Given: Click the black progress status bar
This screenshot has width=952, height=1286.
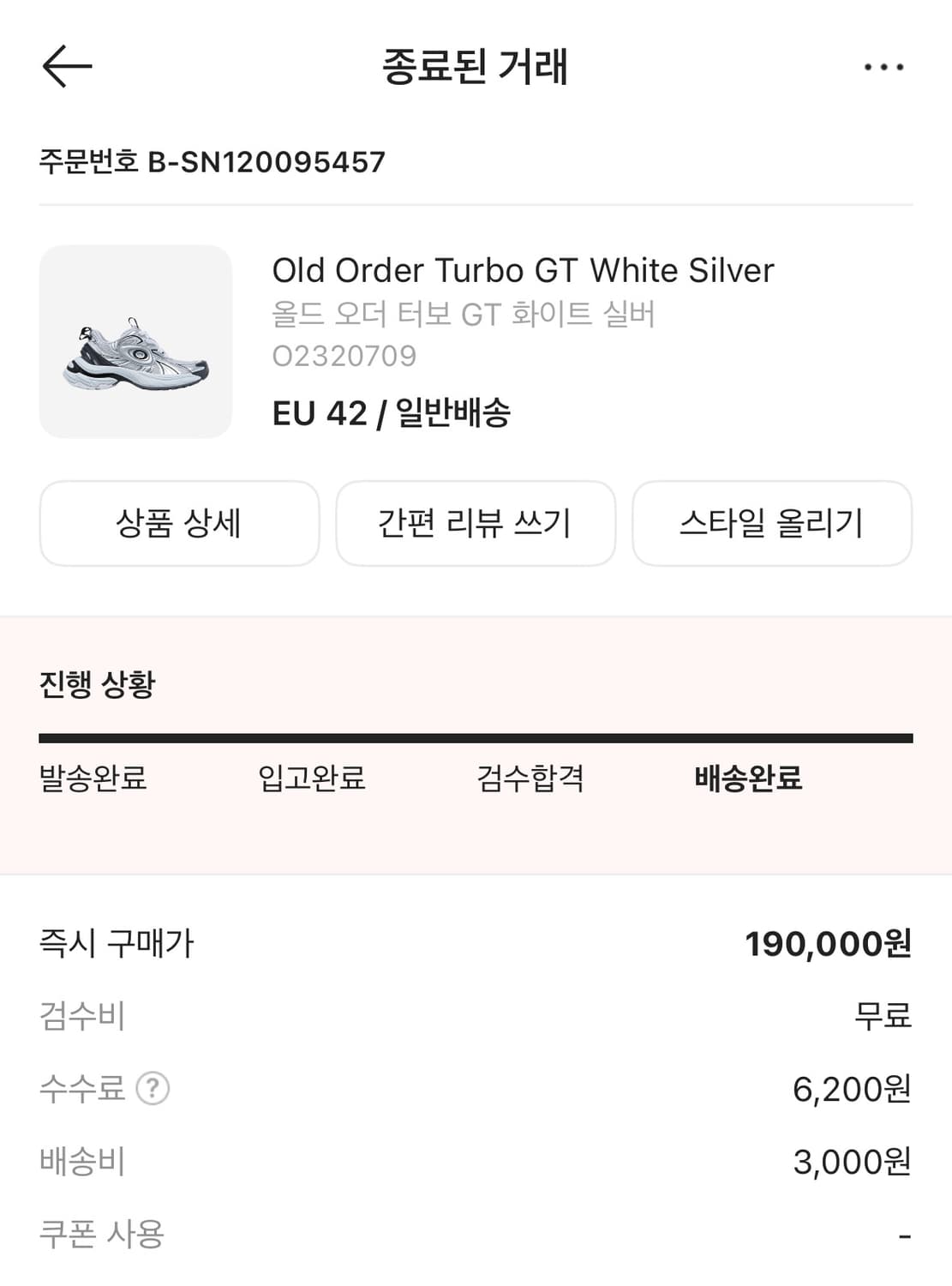Looking at the screenshot, I should pos(476,738).
